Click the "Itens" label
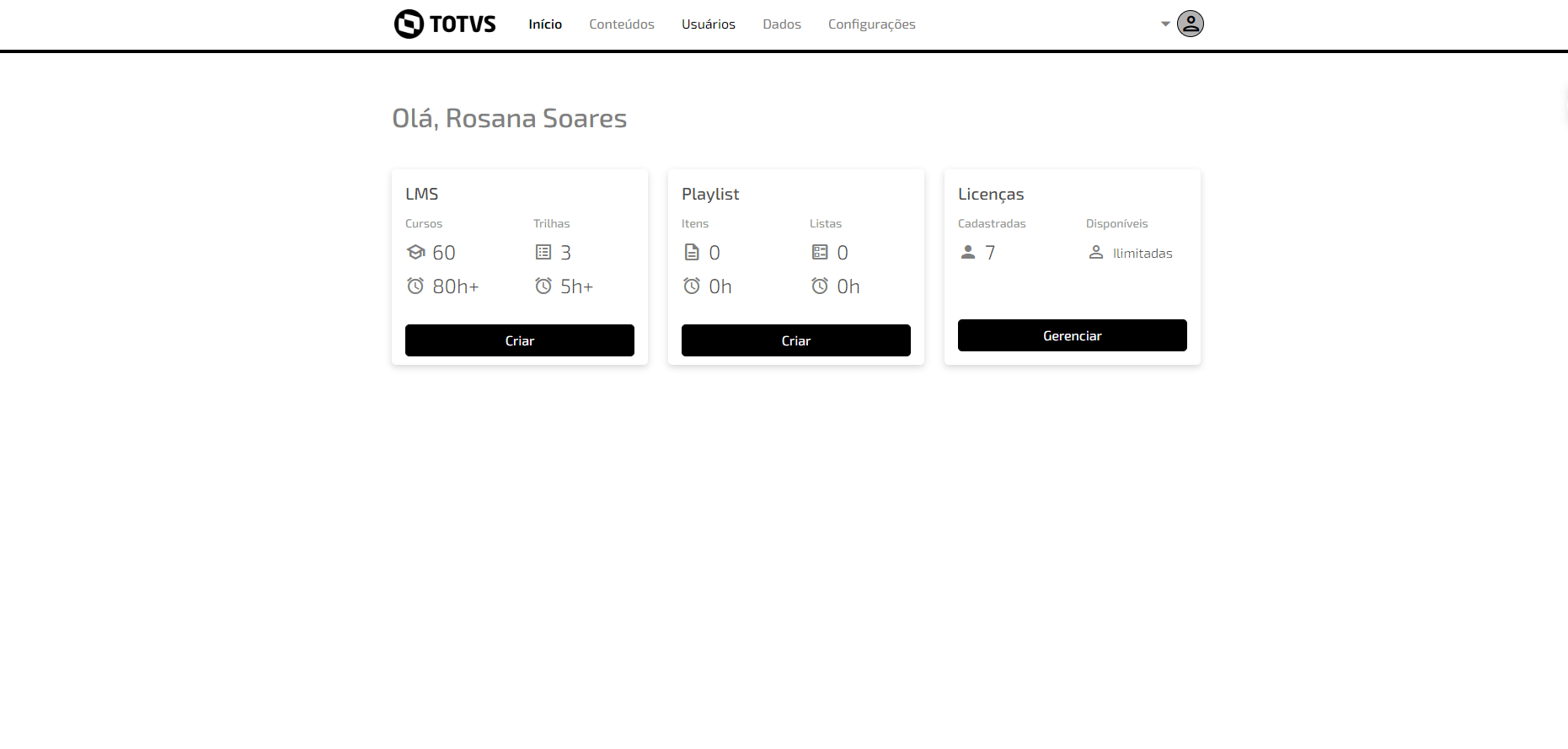 tap(695, 223)
